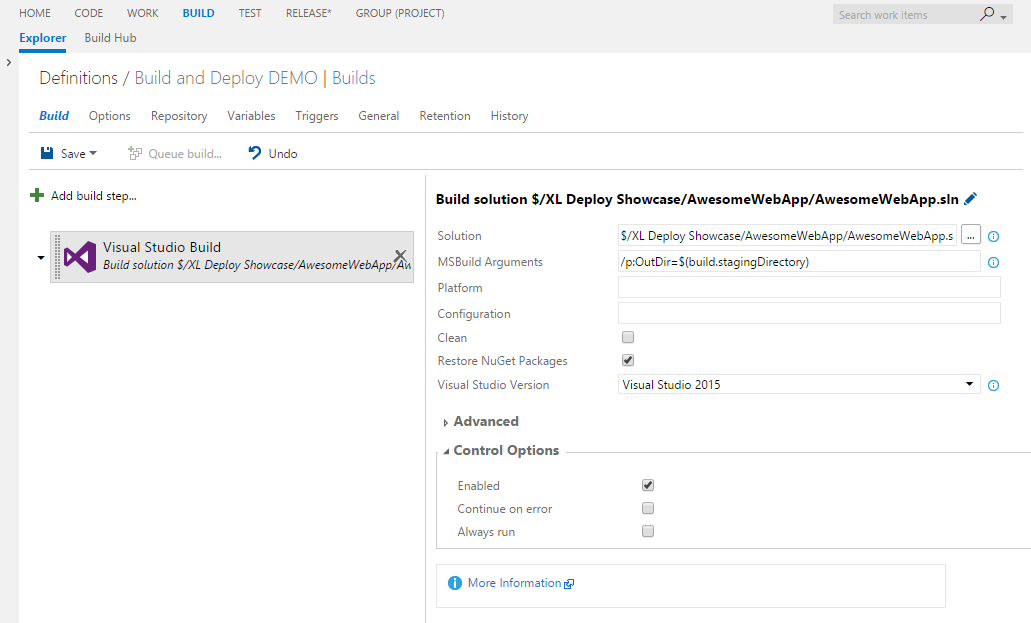The height and width of the screenshot is (623, 1031).
Task: Open the More Information link
Action: (x=514, y=583)
